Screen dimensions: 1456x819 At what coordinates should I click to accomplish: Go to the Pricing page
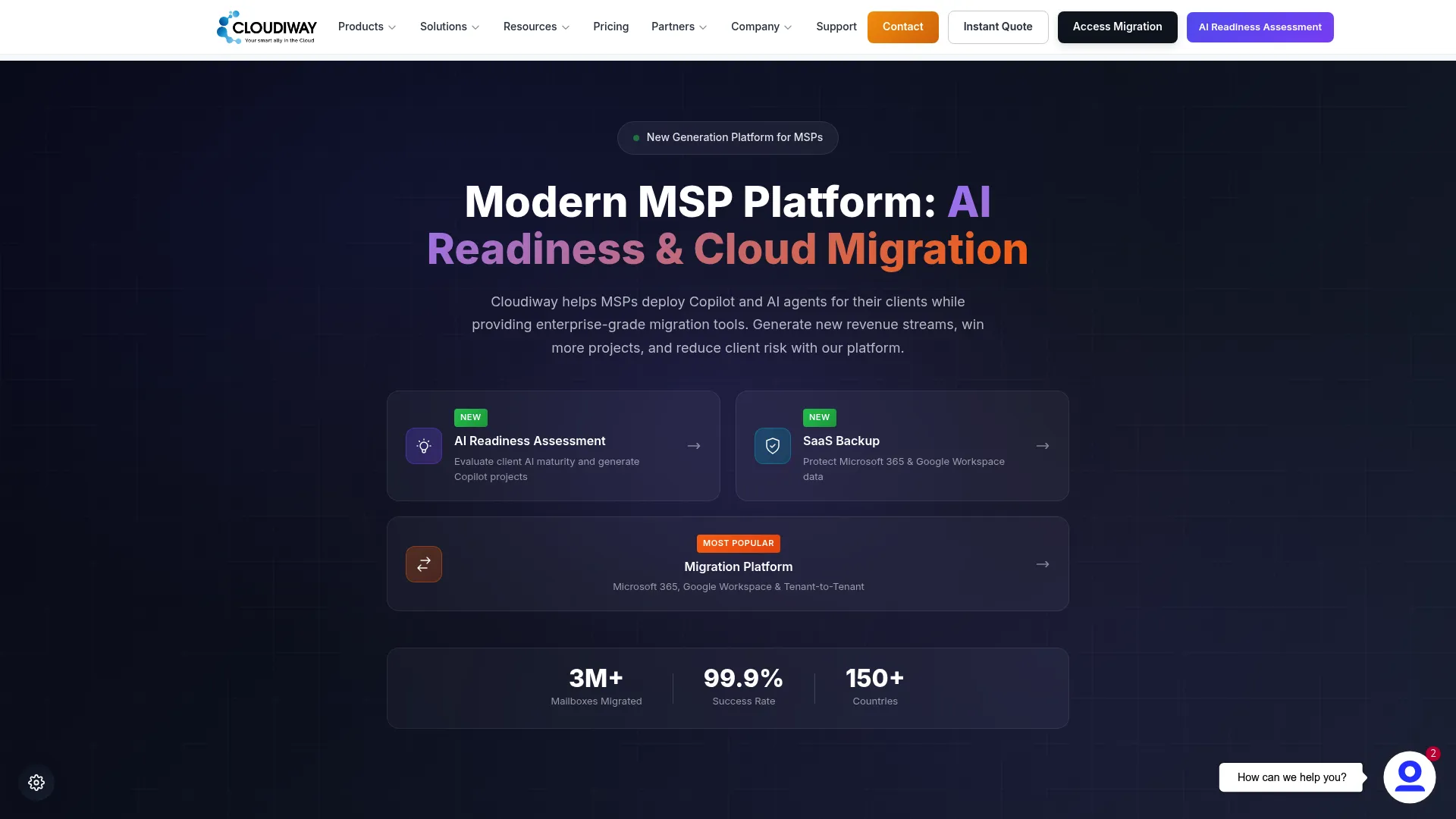pos(611,27)
